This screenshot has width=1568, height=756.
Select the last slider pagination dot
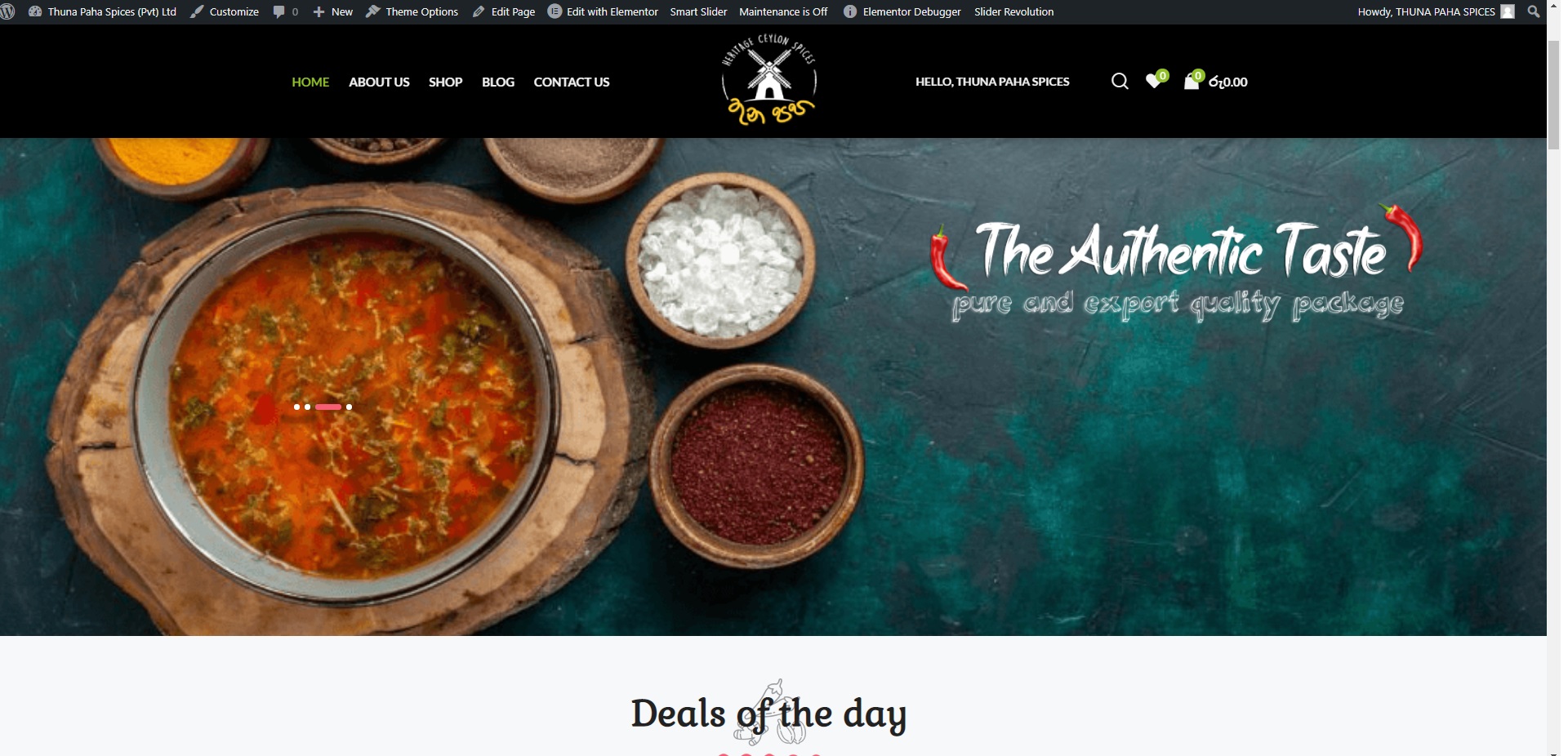349,407
